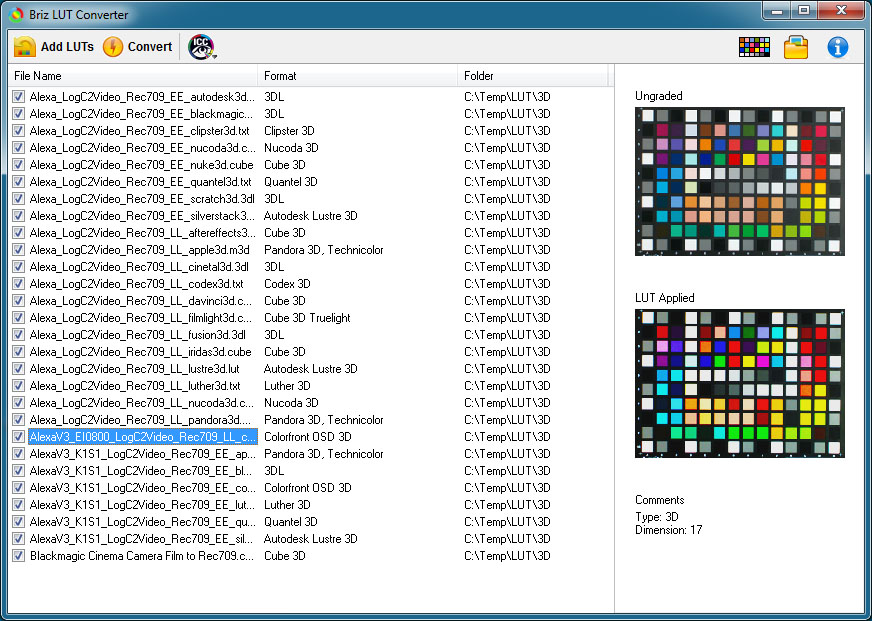The height and width of the screenshot is (621, 872).
Task: Toggle checkbox for LL_codex3d.txt row
Action: 19,284
